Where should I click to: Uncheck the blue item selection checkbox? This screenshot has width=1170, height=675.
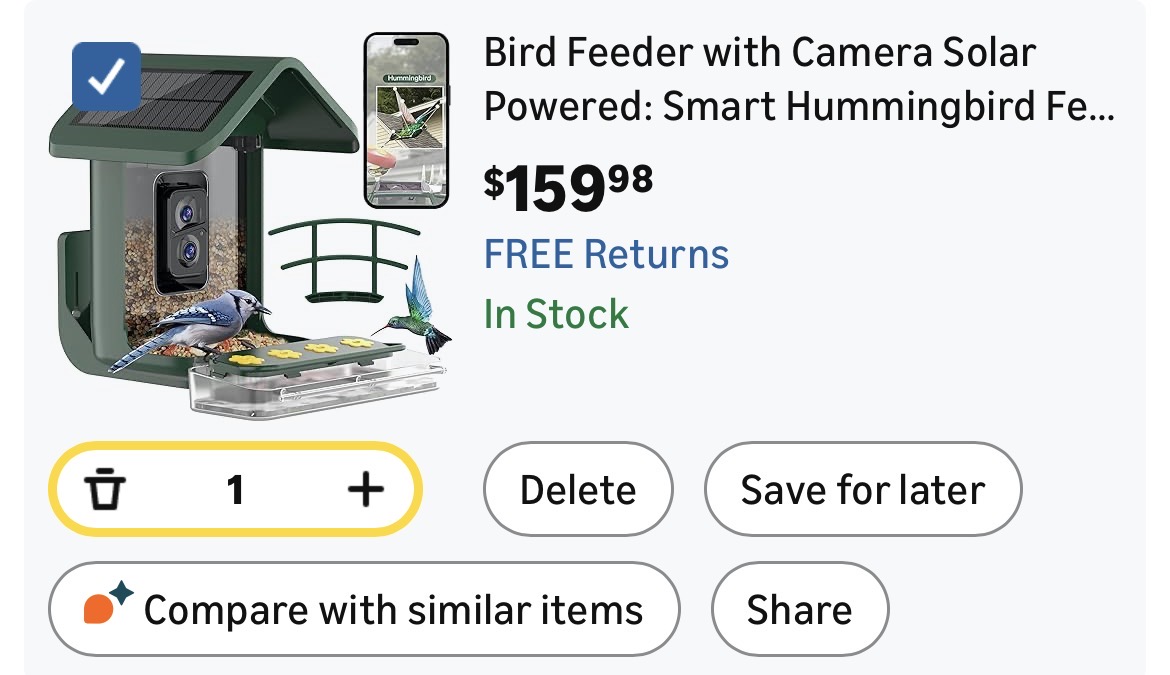[x=107, y=77]
